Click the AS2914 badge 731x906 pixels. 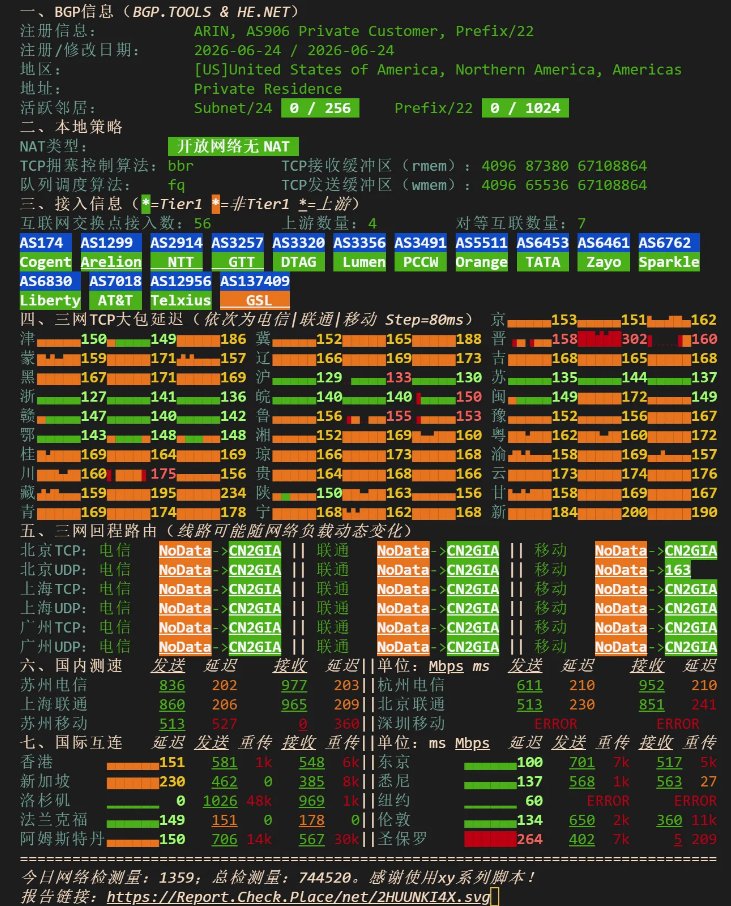176,243
